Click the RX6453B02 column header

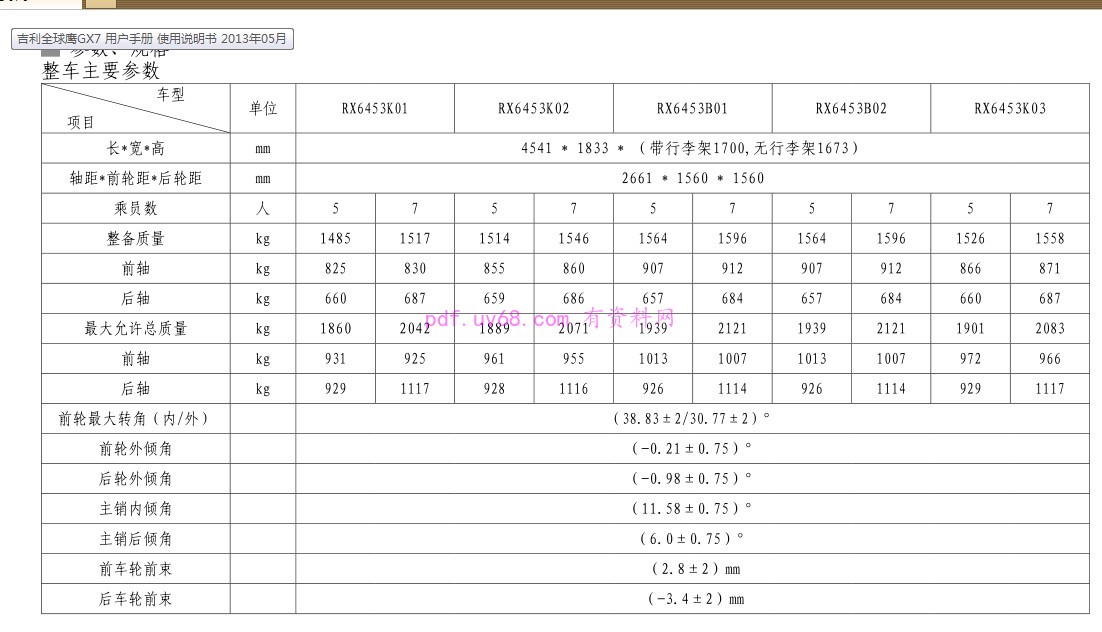(851, 108)
